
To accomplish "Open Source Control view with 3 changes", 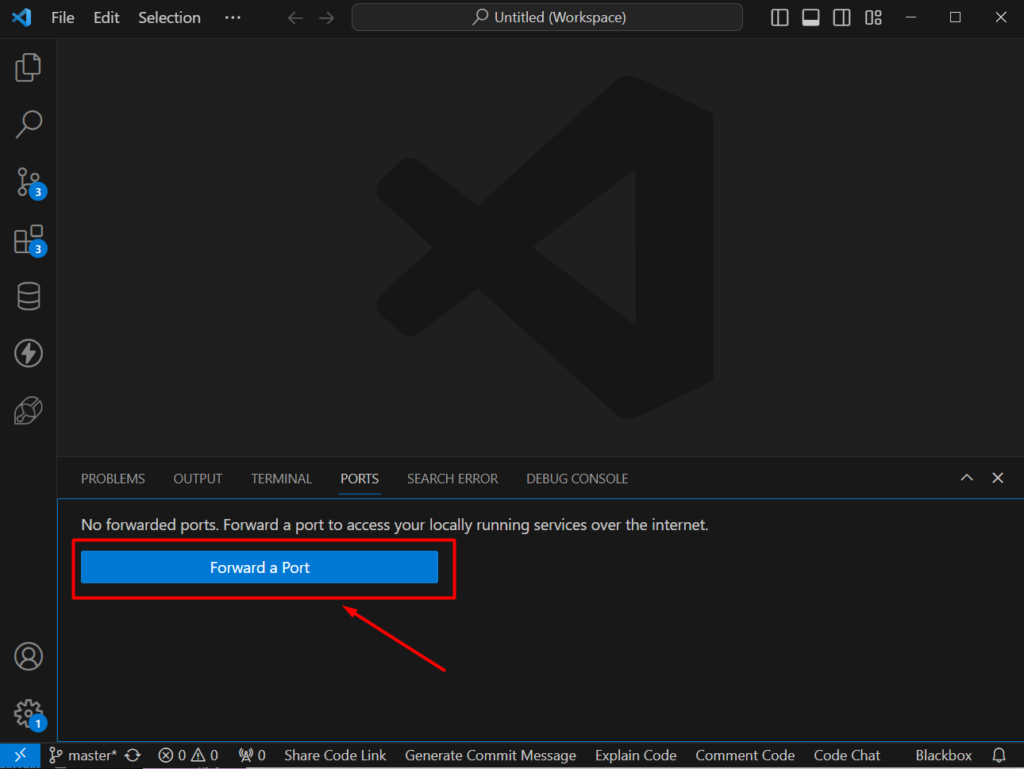I will pos(29,182).
